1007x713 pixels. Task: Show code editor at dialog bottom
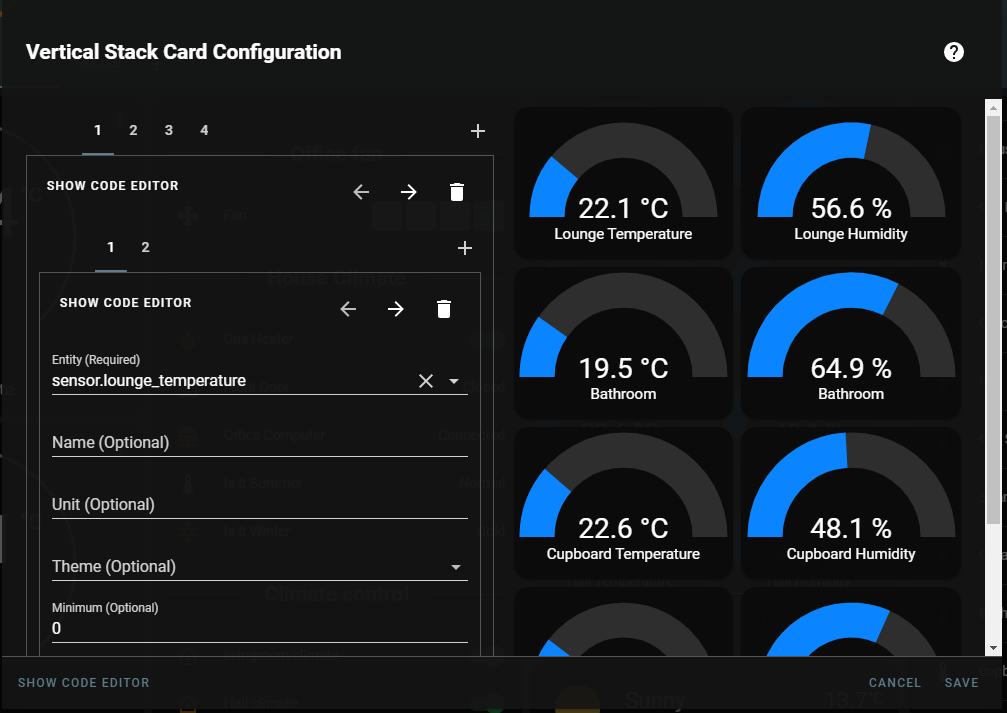pyautogui.click(x=84, y=683)
